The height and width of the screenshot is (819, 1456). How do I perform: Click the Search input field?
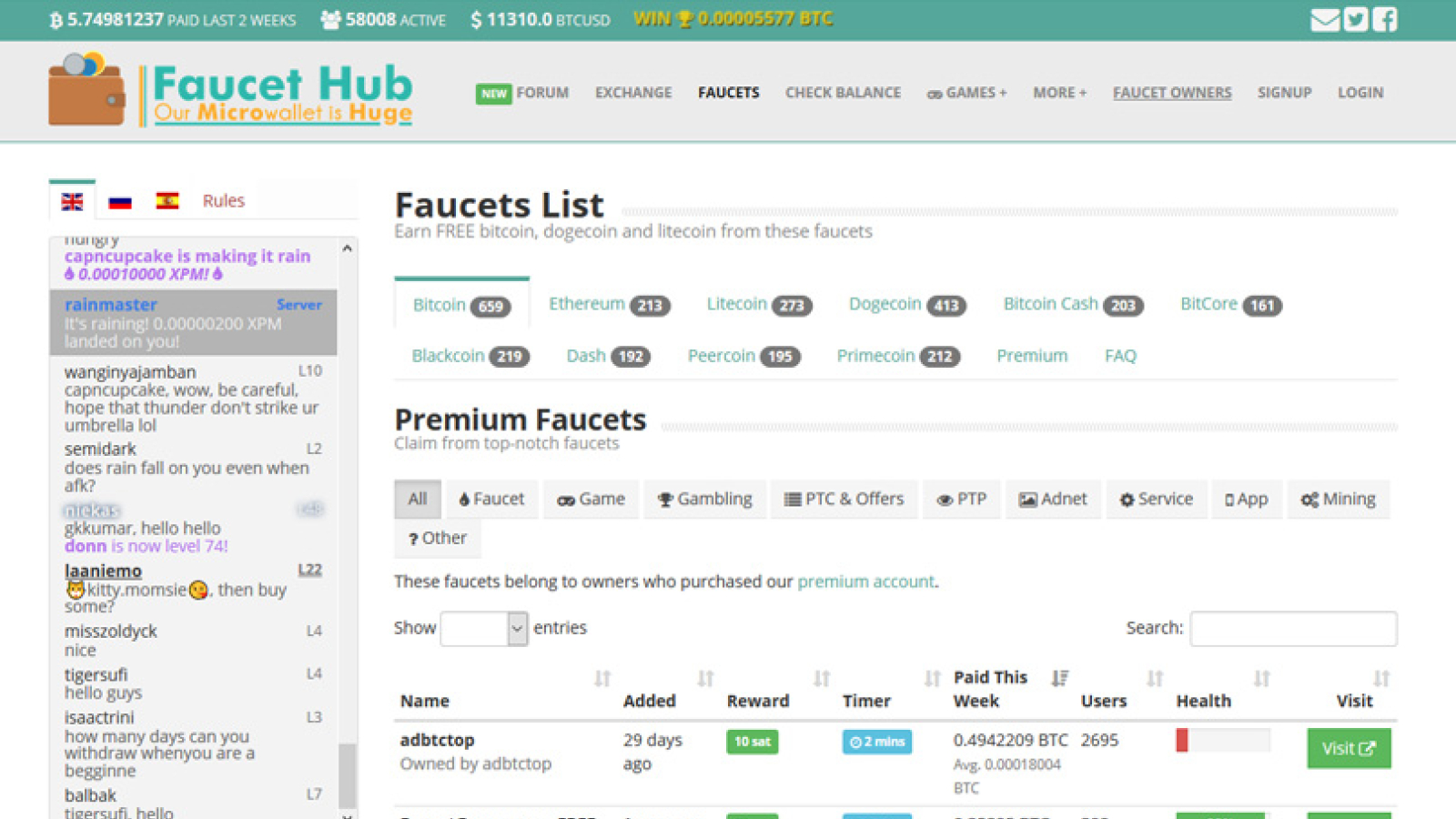[1293, 628]
